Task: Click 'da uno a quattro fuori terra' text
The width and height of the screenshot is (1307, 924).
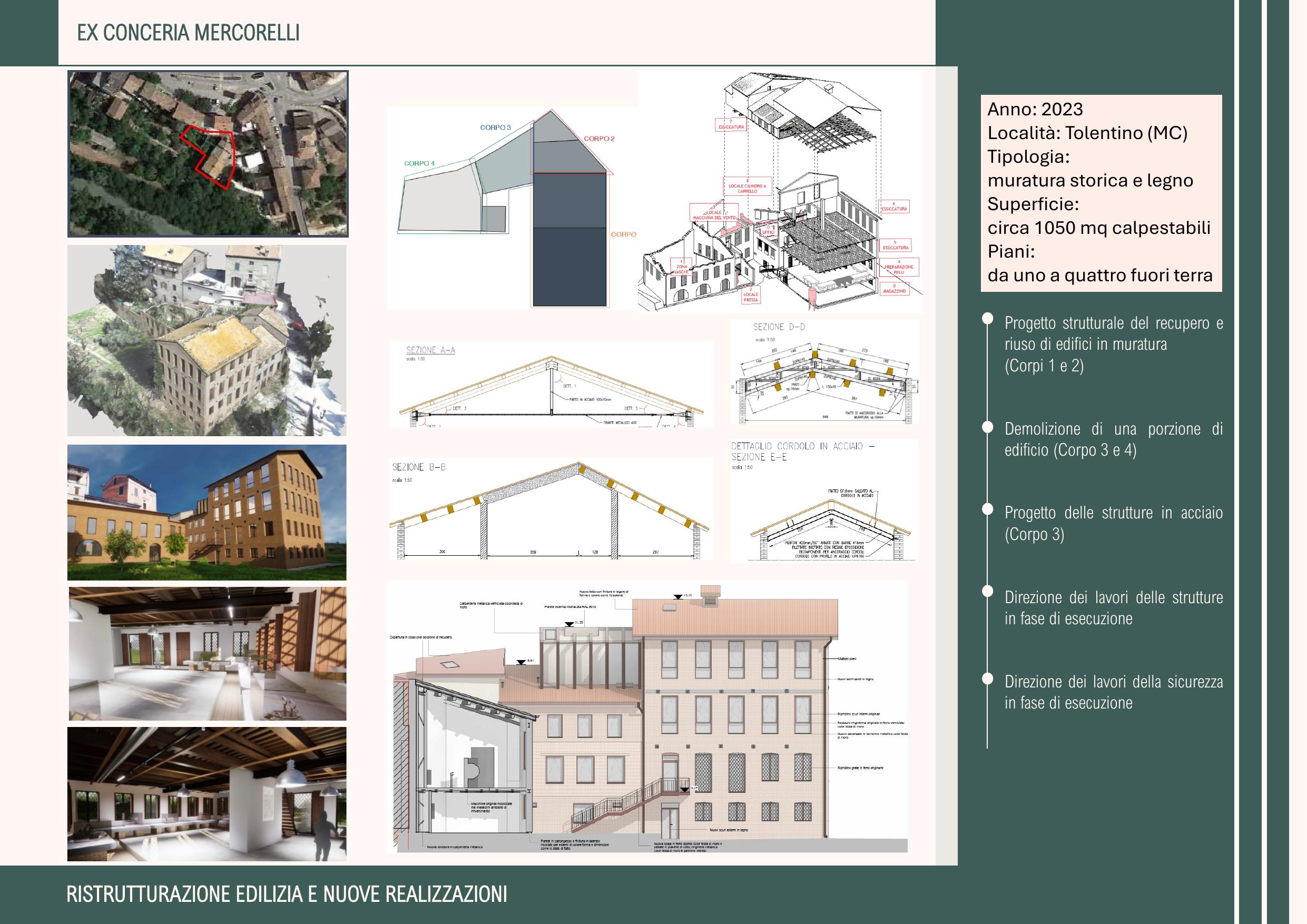Action: click(1100, 276)
